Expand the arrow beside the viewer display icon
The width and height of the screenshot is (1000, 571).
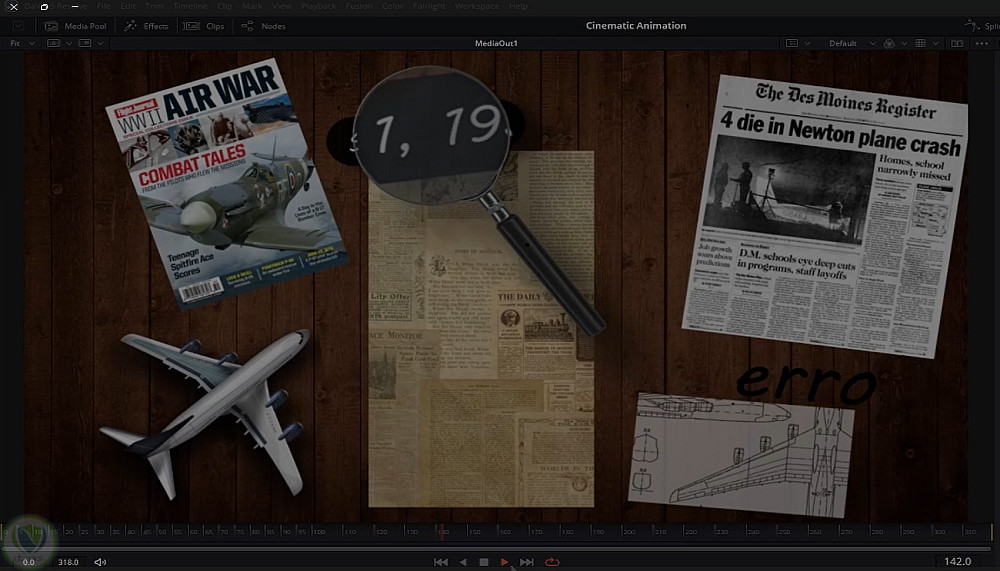[x=807, y=43]
